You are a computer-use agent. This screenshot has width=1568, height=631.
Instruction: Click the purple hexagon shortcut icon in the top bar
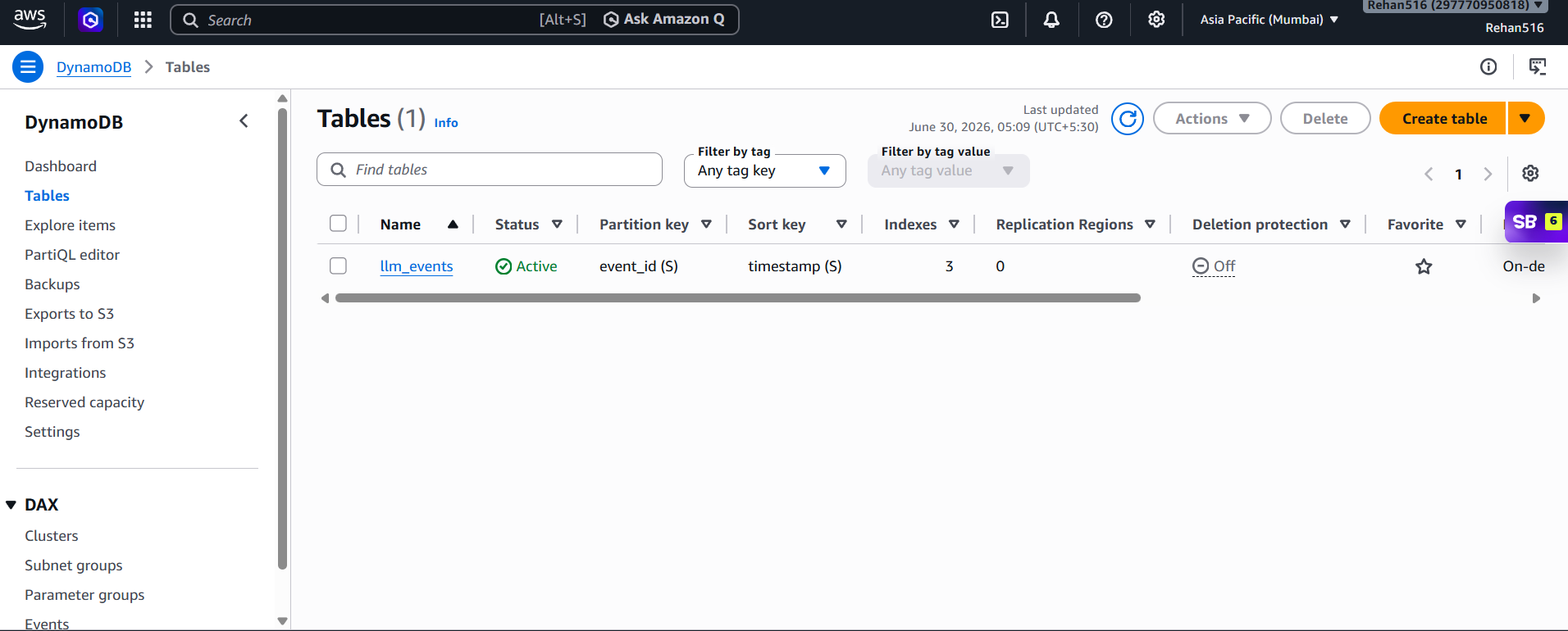click(x=90, y=20)
